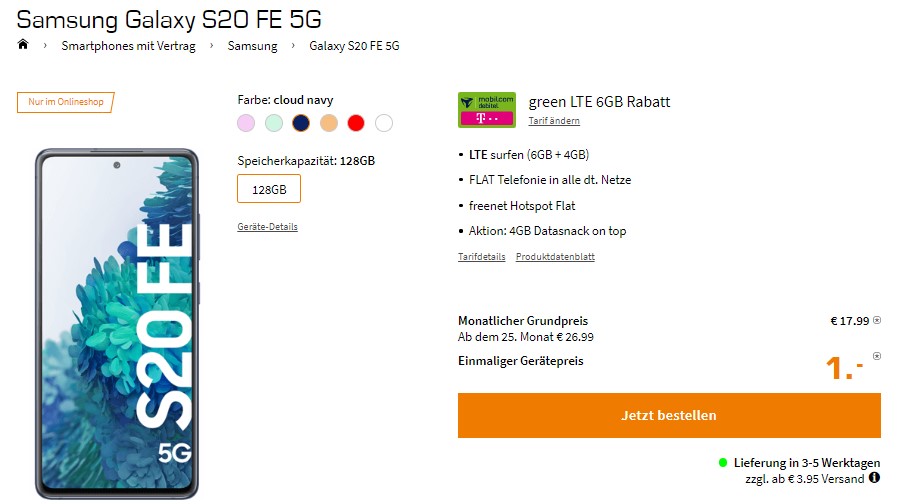Select the lavender pink color option
904x504 pixels.
(246, 123)
